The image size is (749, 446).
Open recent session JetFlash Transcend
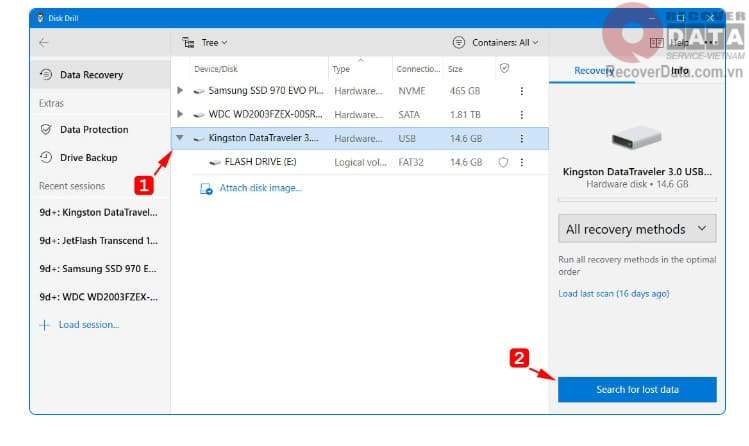pyautogui.click(x=98, y=241)
